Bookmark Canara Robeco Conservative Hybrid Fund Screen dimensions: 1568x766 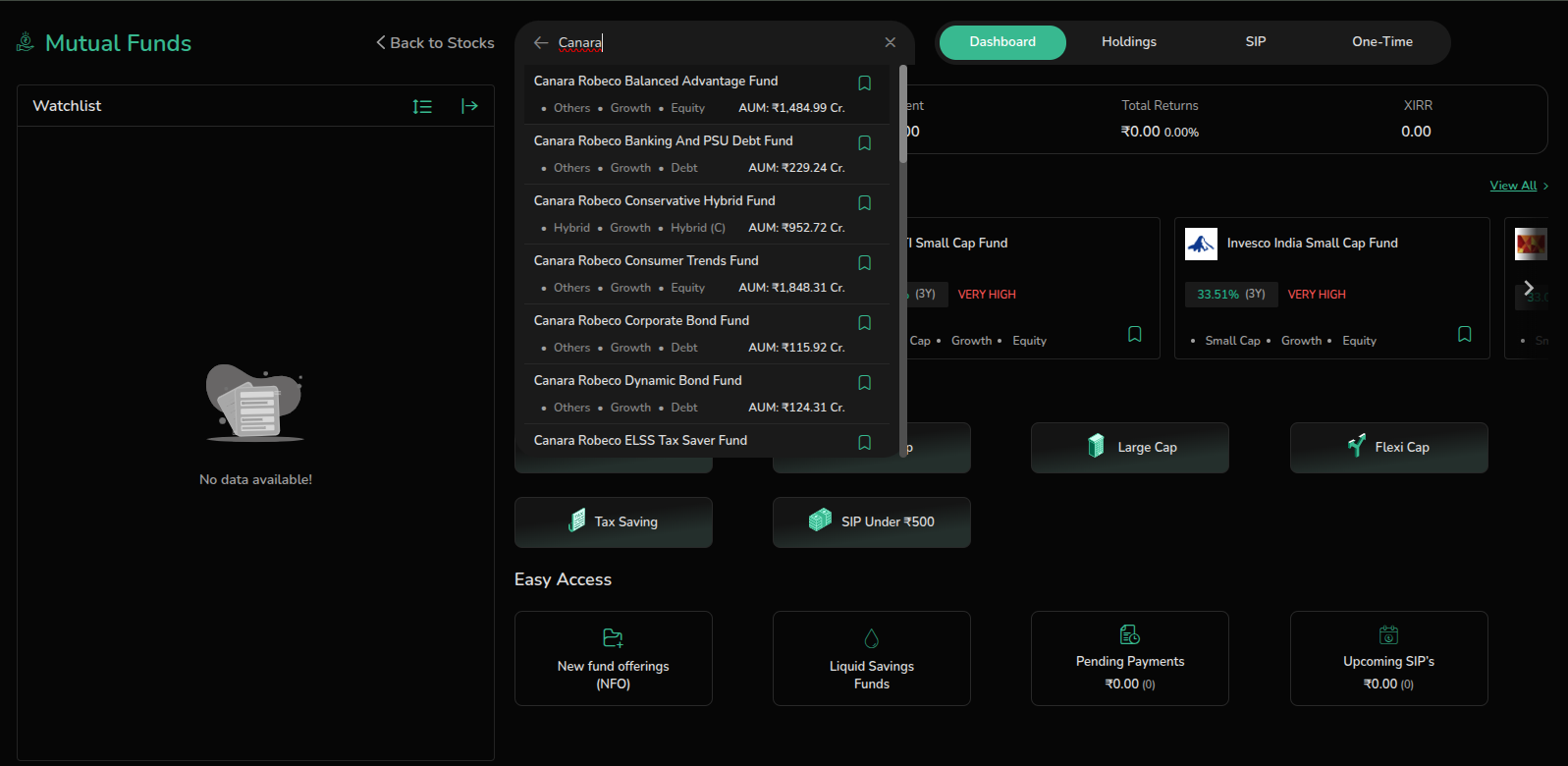click(x=865, y=203)
